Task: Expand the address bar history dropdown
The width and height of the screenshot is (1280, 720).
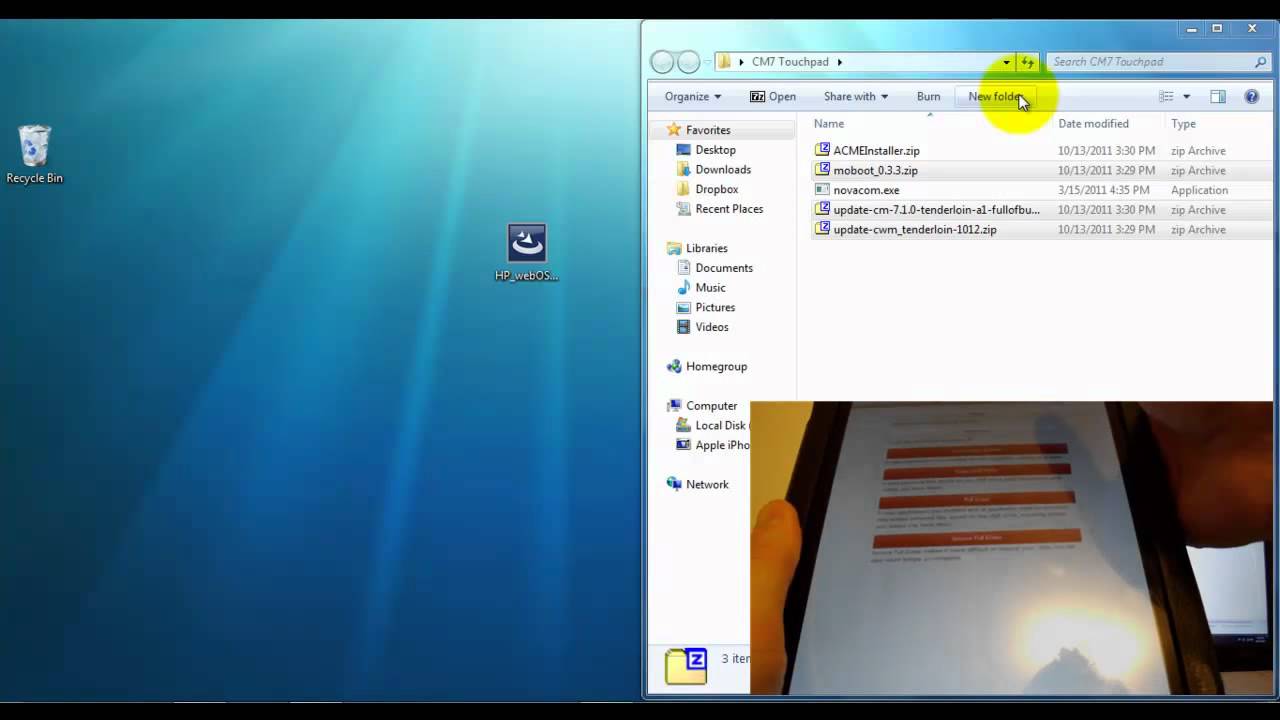Action: point(1006,62)
